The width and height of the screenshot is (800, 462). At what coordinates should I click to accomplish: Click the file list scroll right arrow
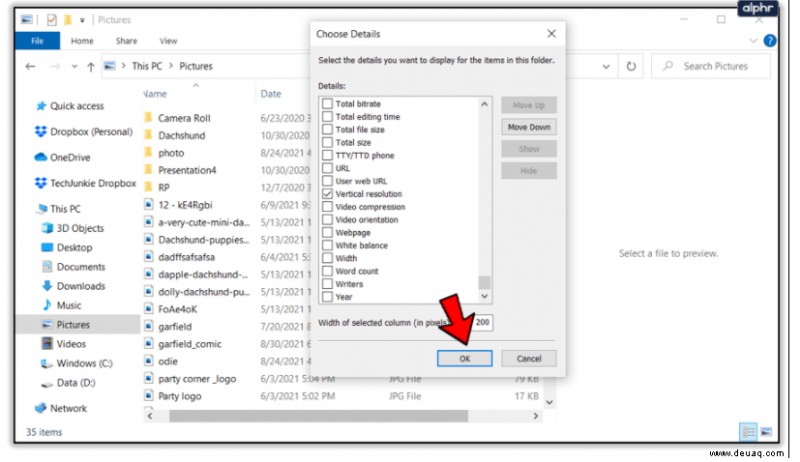coord(535,416)
